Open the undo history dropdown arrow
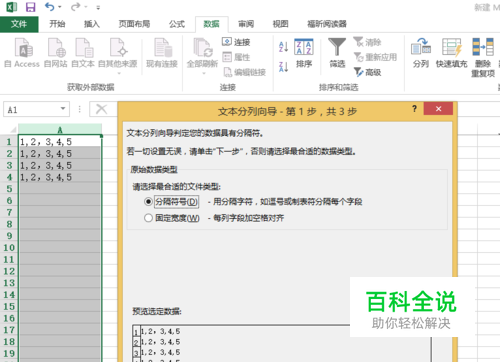 pos(60,7)
